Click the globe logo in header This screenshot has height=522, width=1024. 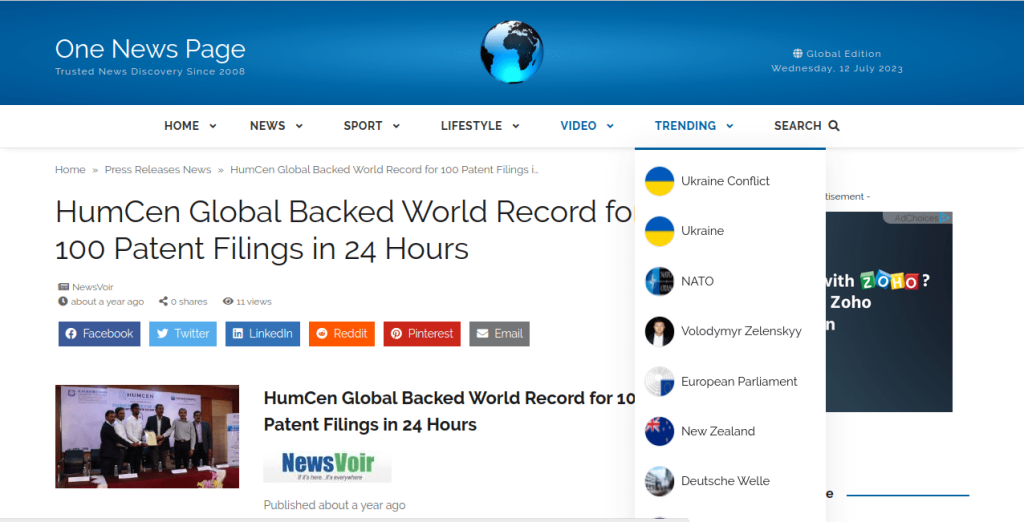tap(512, 52)
